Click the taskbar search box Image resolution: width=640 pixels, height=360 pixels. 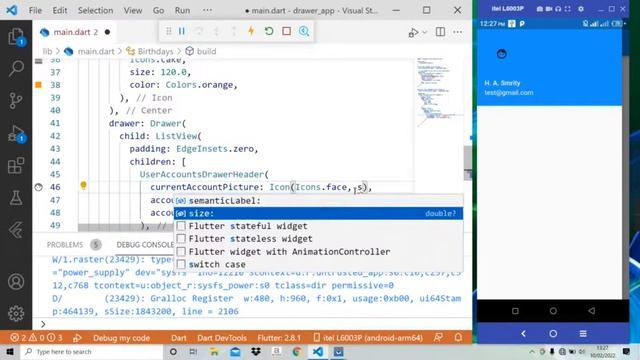tap(91, 351)
